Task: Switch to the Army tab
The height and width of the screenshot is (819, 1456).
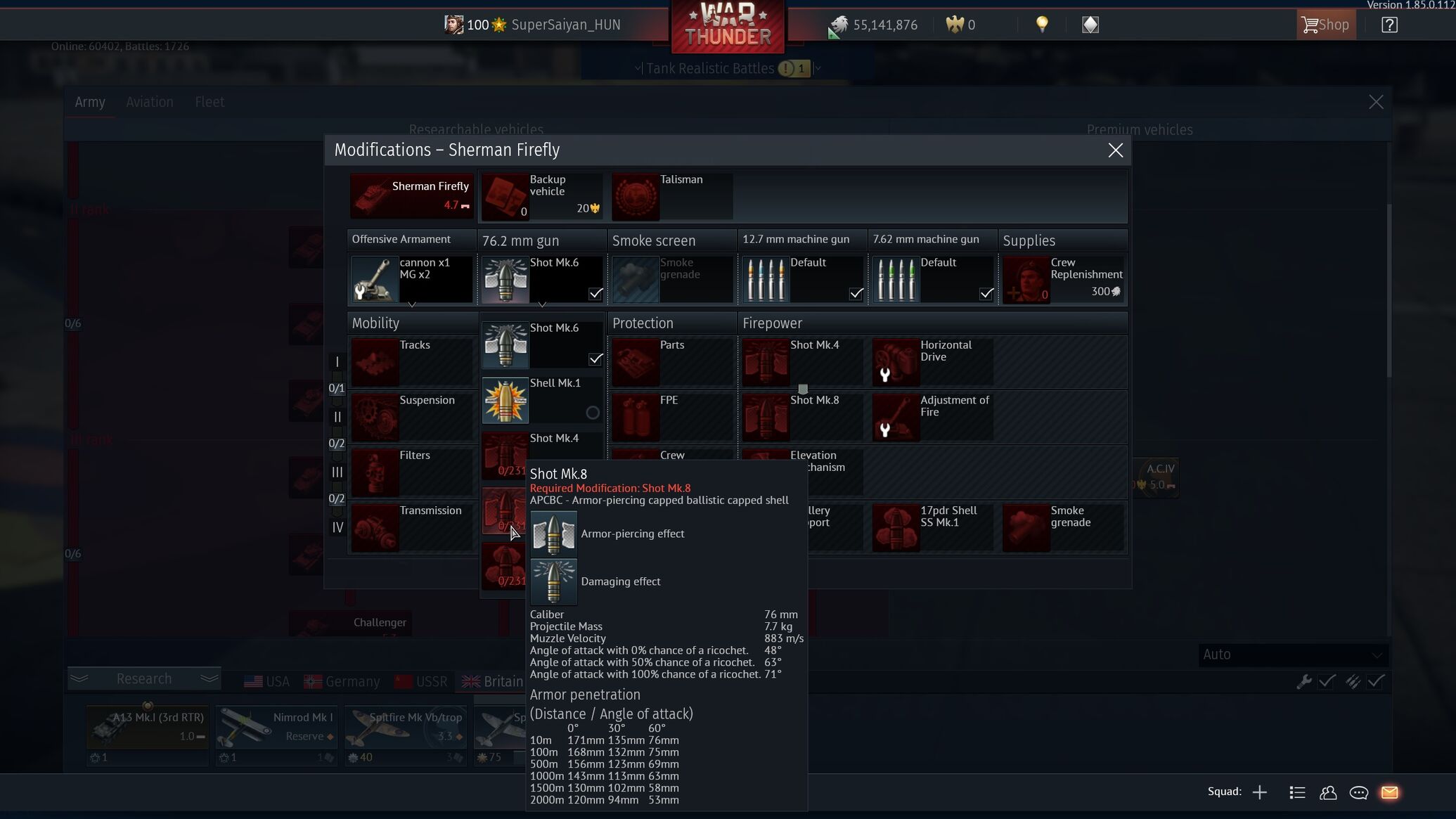Action: point(90,102)
